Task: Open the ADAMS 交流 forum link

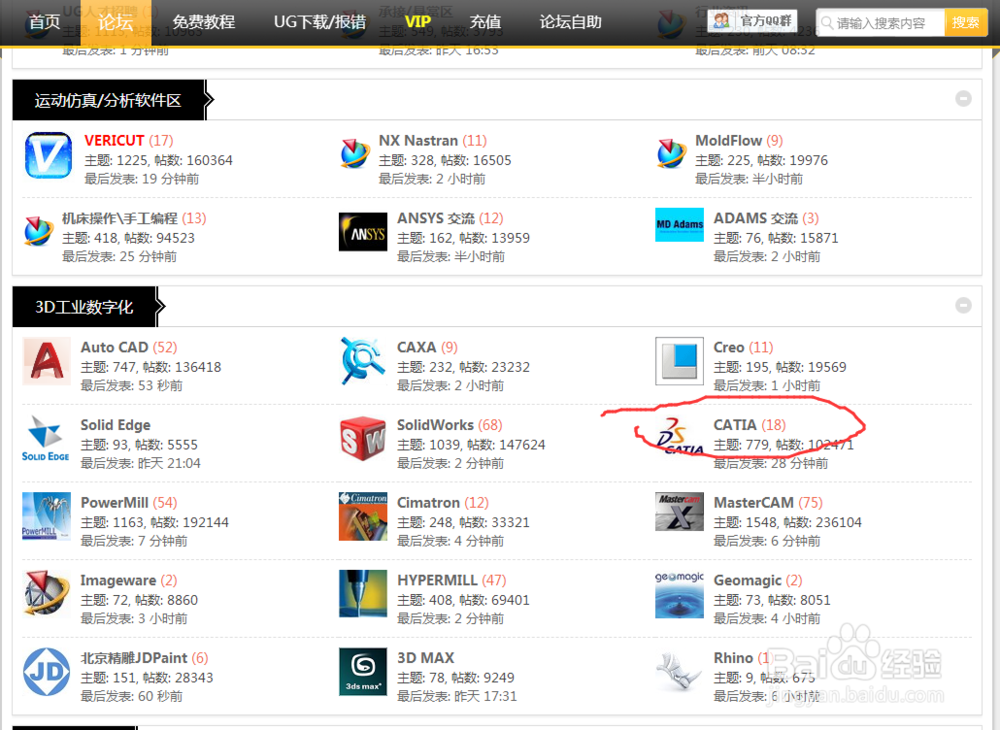Action: tap(756, 218)
